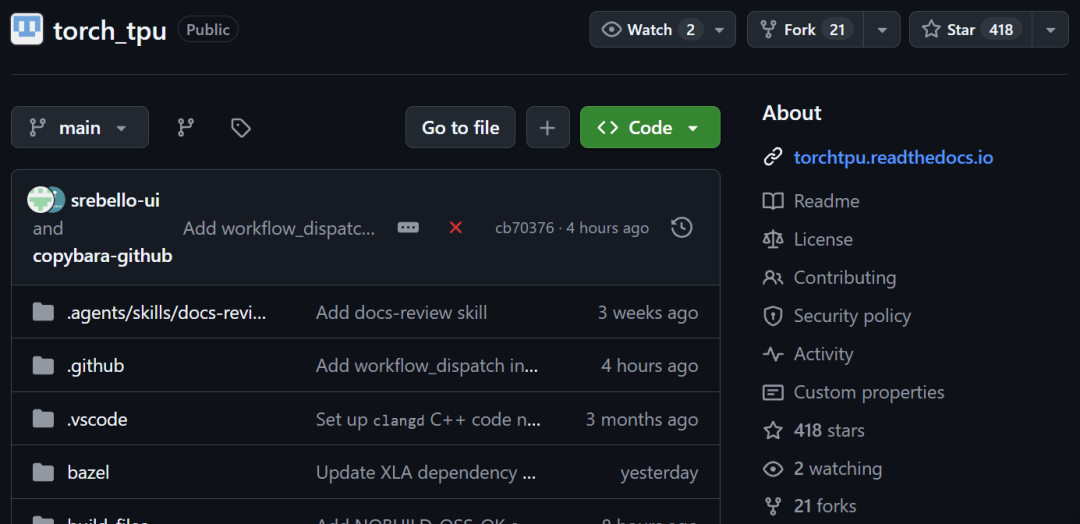This screenshot has width=1080, height=524.
Task: Click the License scales icon
Action: pyautogui.click(x=773, y=239)
